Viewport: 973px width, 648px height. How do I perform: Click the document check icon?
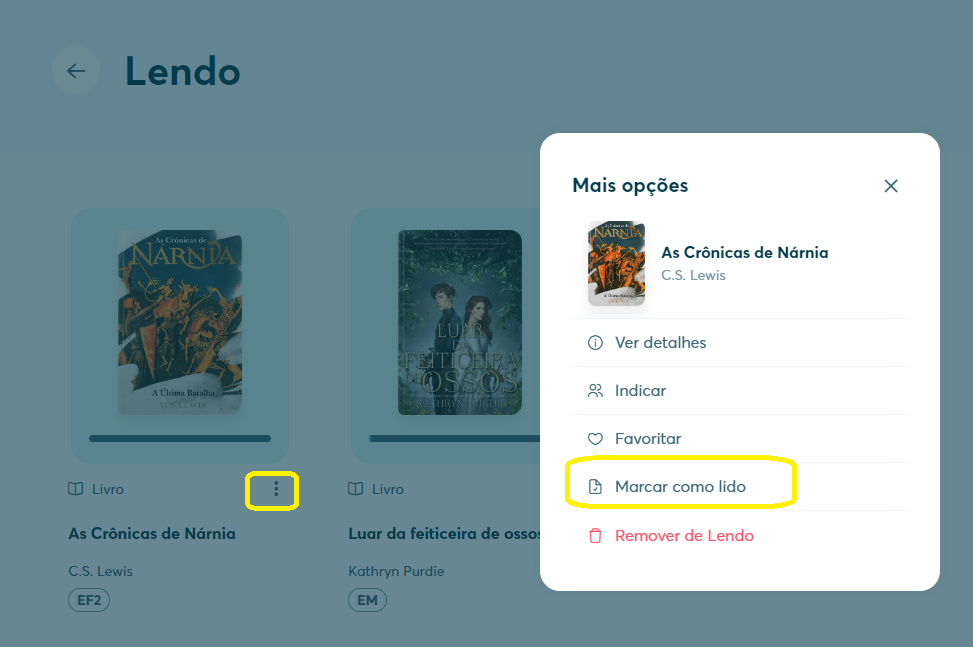(x=594, y=487)
